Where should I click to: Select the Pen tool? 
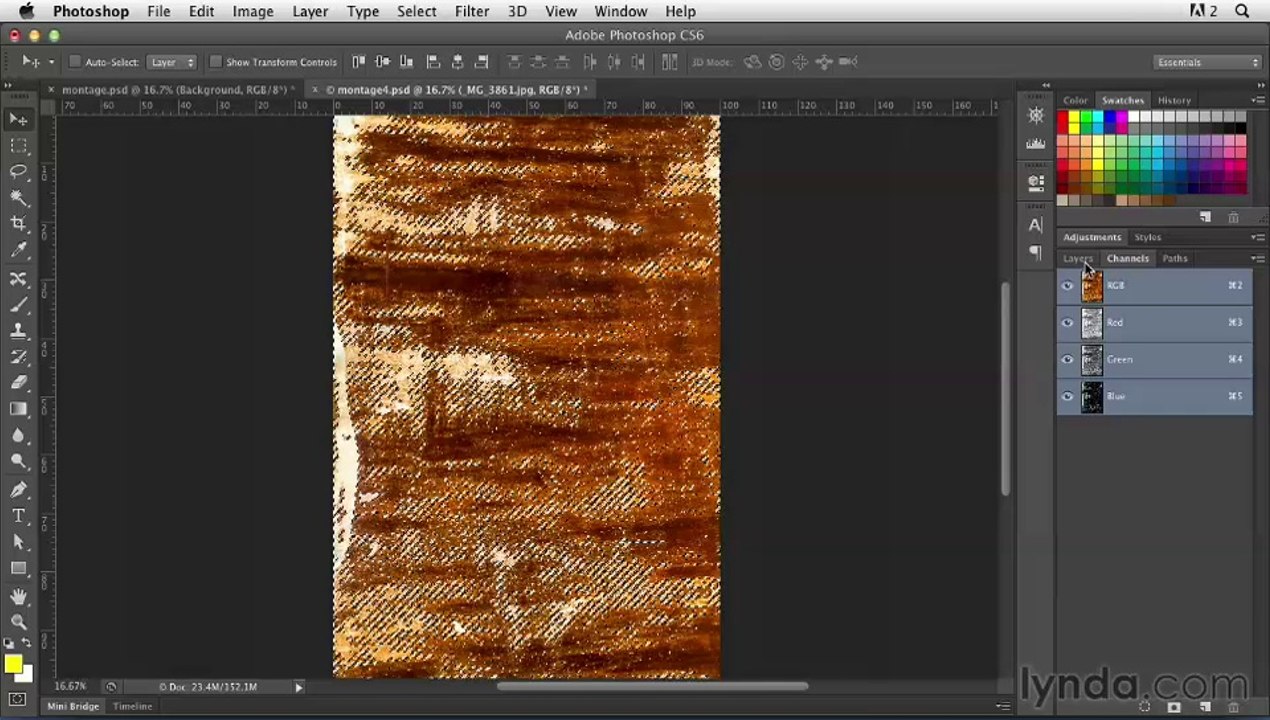tap(18, 490)
